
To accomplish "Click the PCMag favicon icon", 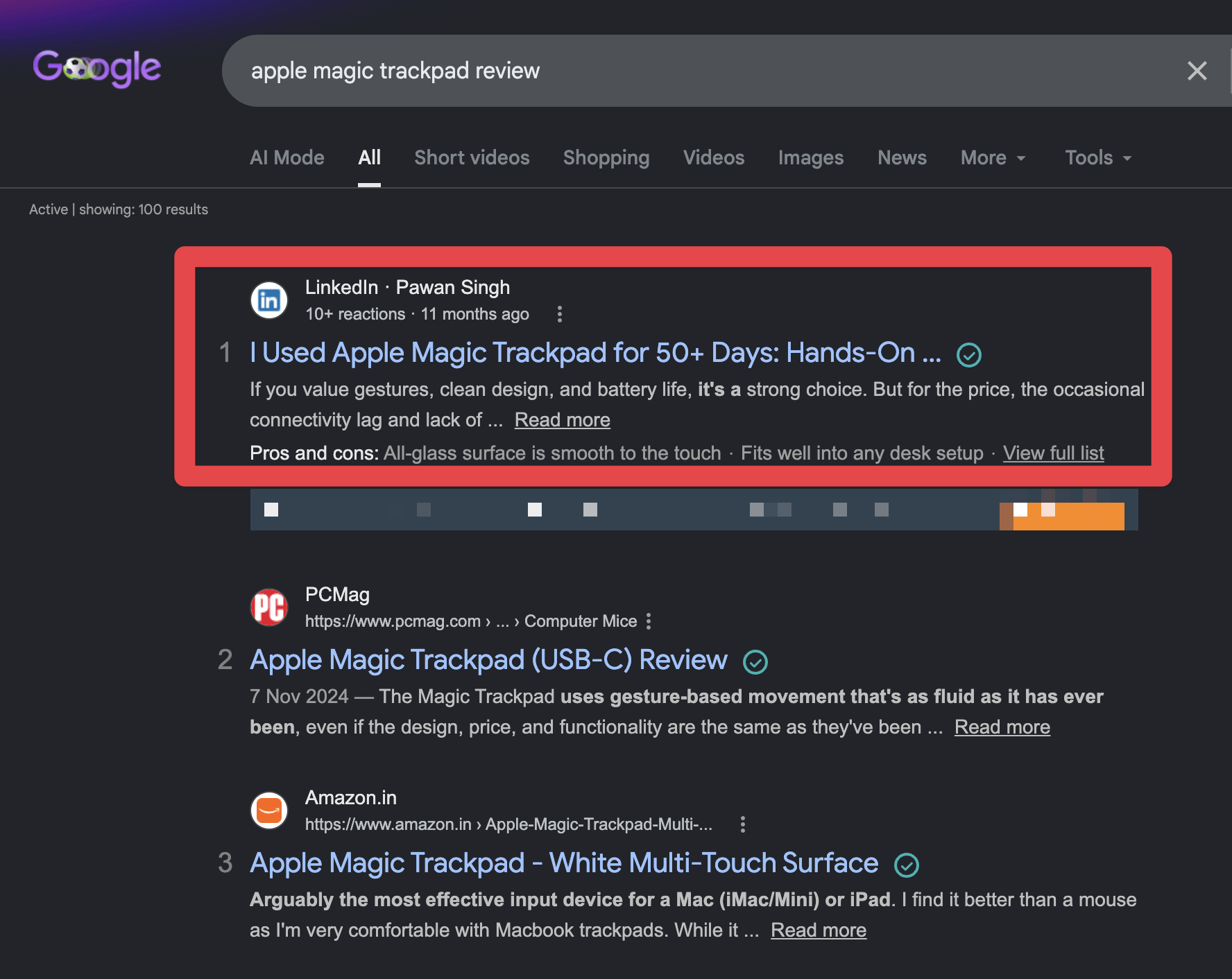I will click(x=269, y=607).
